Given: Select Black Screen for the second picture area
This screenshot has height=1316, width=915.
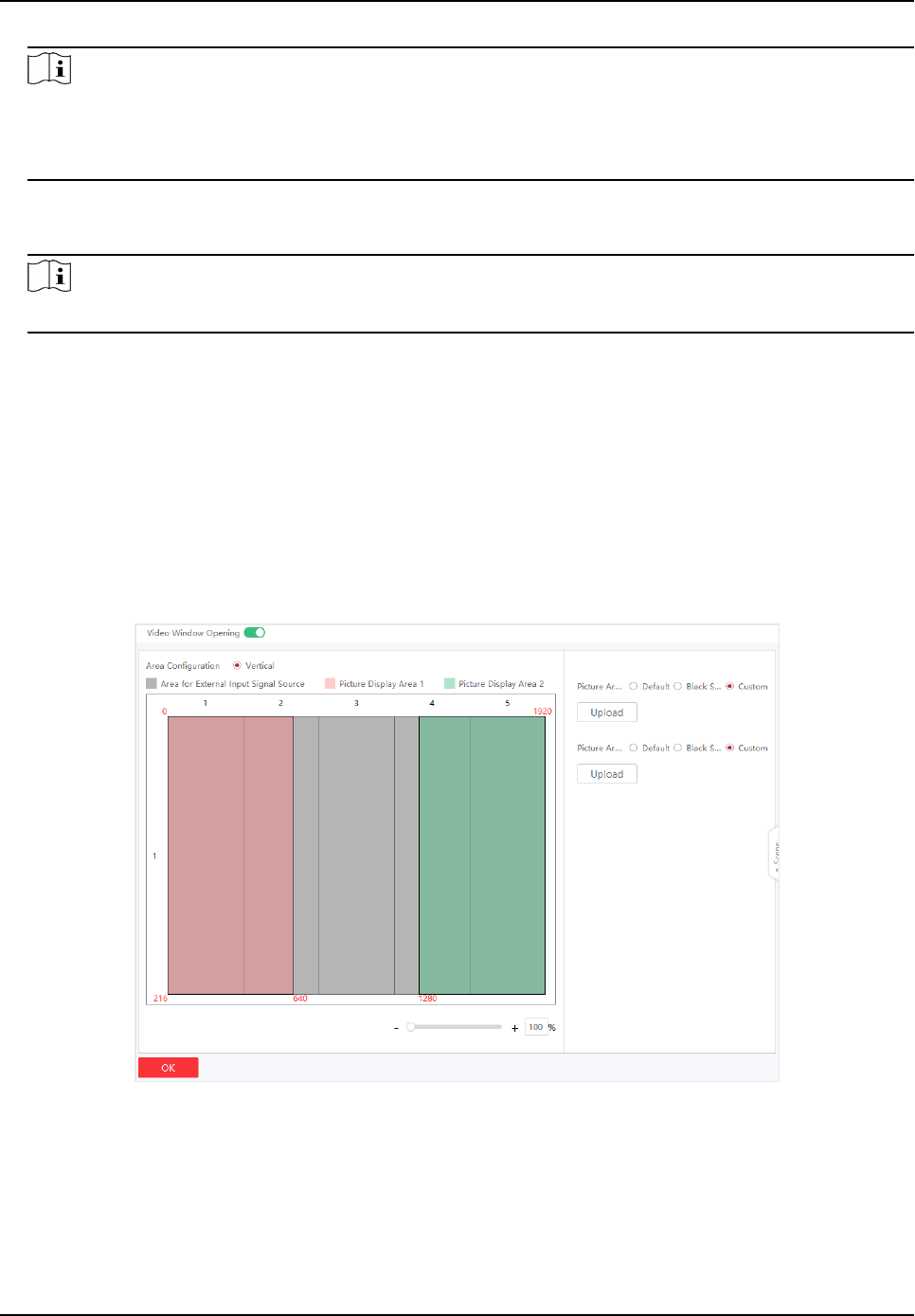Looking at the screenshot, I should tap(677, 748).
